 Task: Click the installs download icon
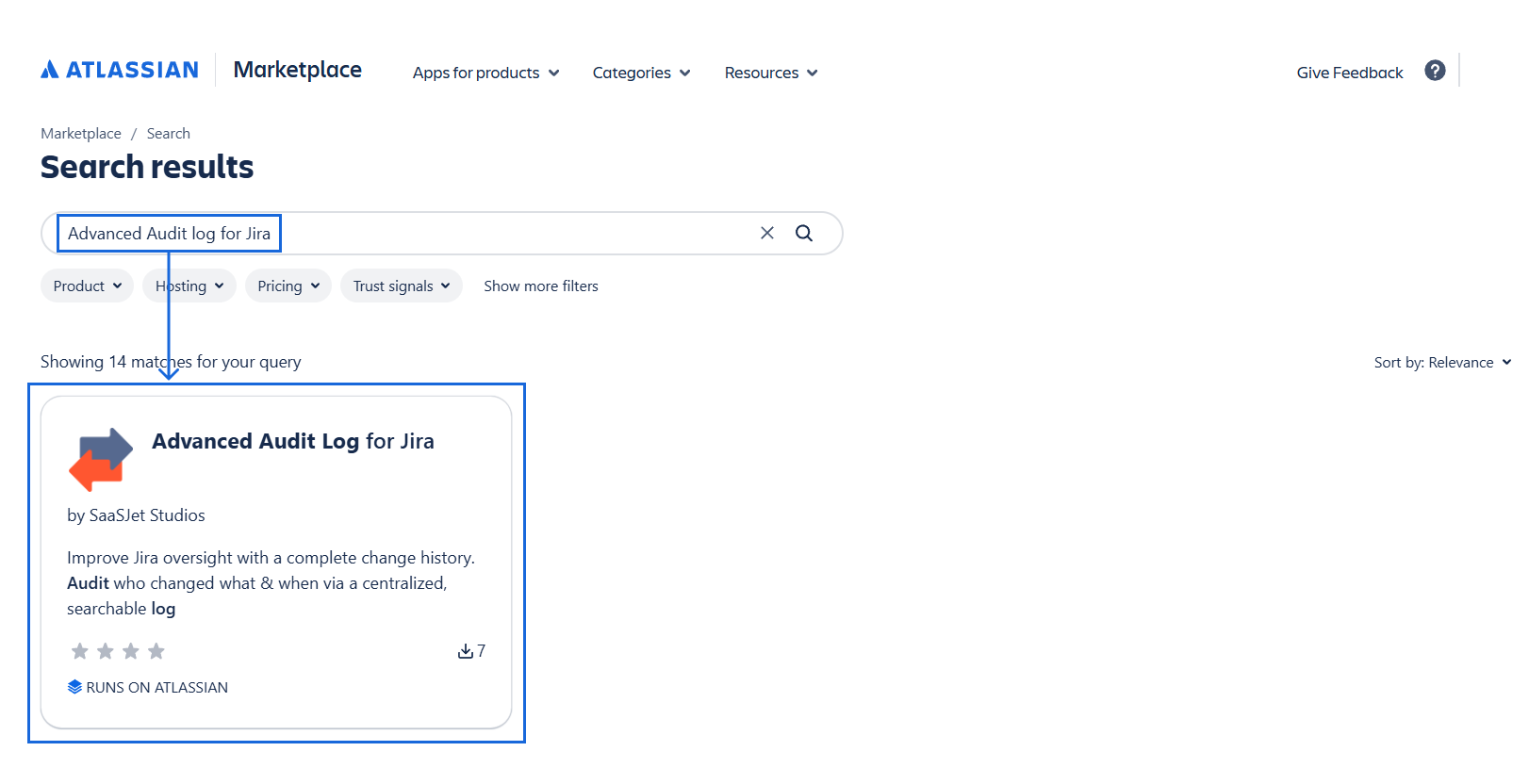[465, 651]
